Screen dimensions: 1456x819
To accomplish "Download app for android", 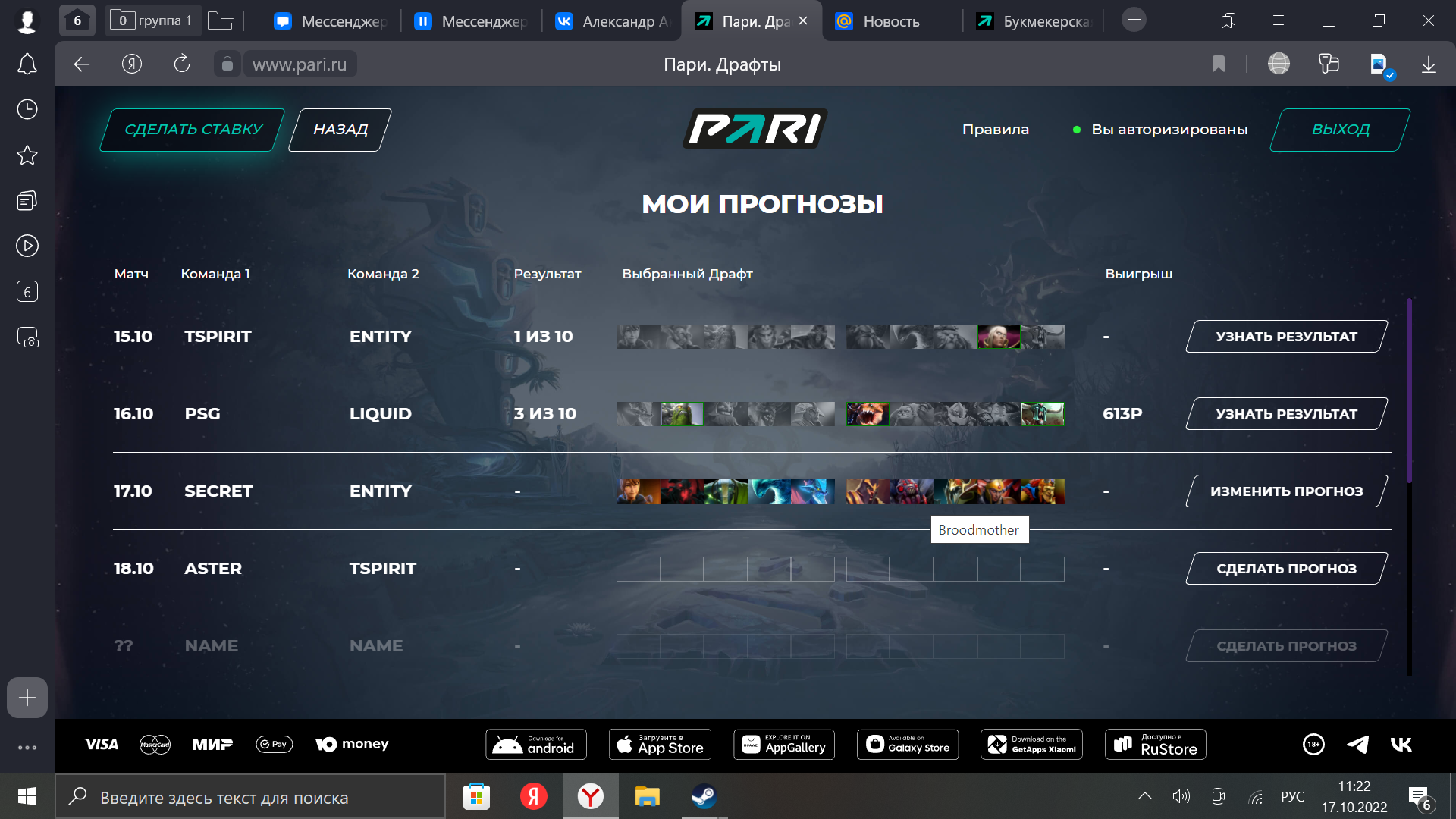I will point(536,745).
